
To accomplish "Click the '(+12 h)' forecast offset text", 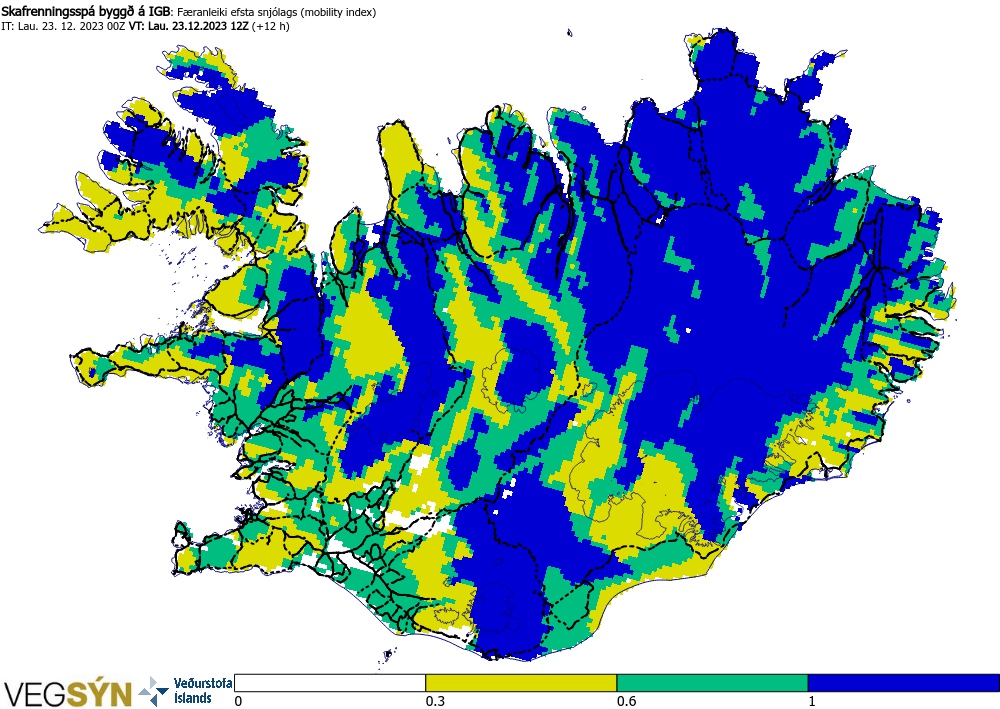I will (x=271, y=26).
